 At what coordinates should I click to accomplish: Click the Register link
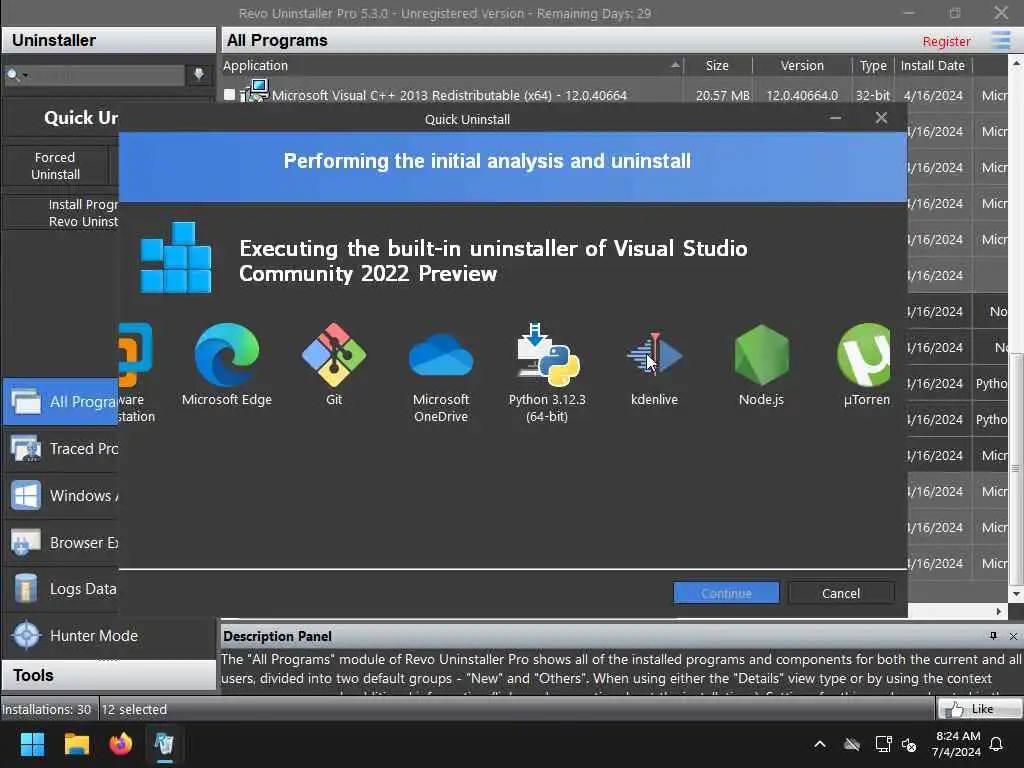click(946, 41)
